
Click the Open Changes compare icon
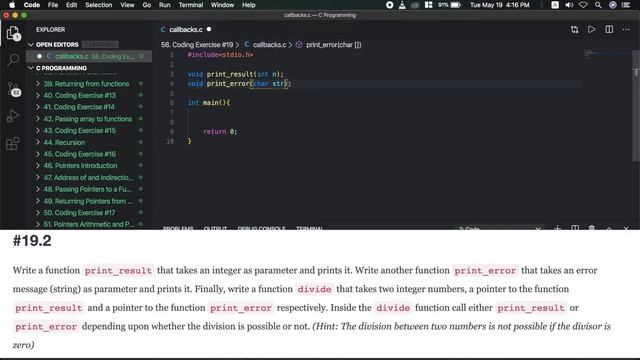pyautogui.click(x=574, y=29)
